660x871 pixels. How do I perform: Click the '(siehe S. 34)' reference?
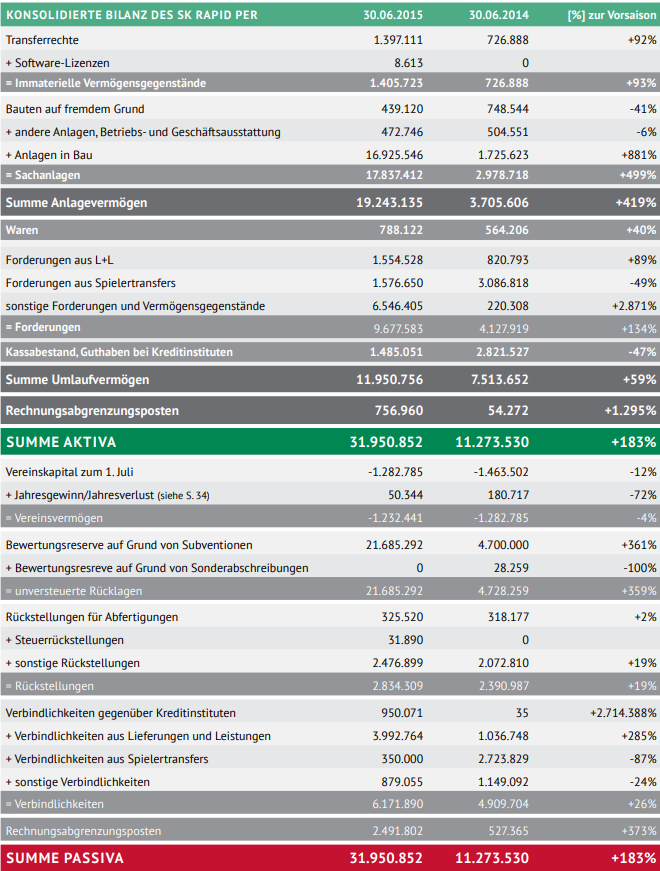[x=183, y=495]
